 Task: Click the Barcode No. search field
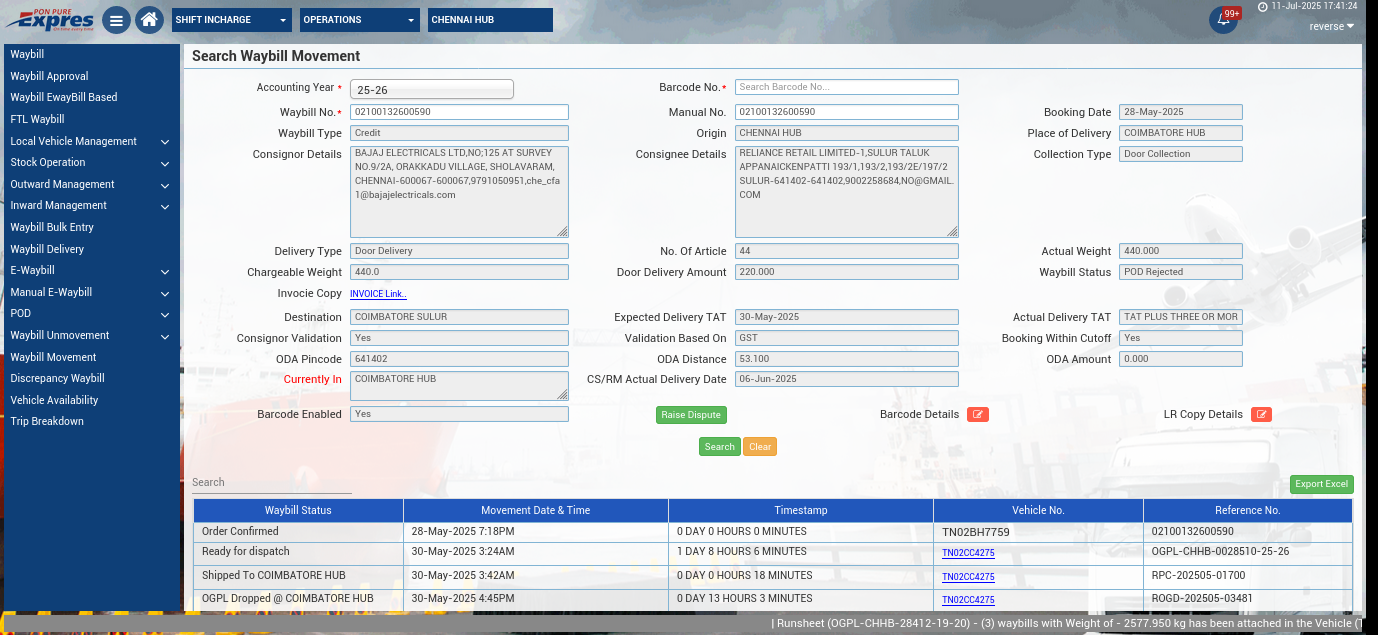(x=846, y=87)
